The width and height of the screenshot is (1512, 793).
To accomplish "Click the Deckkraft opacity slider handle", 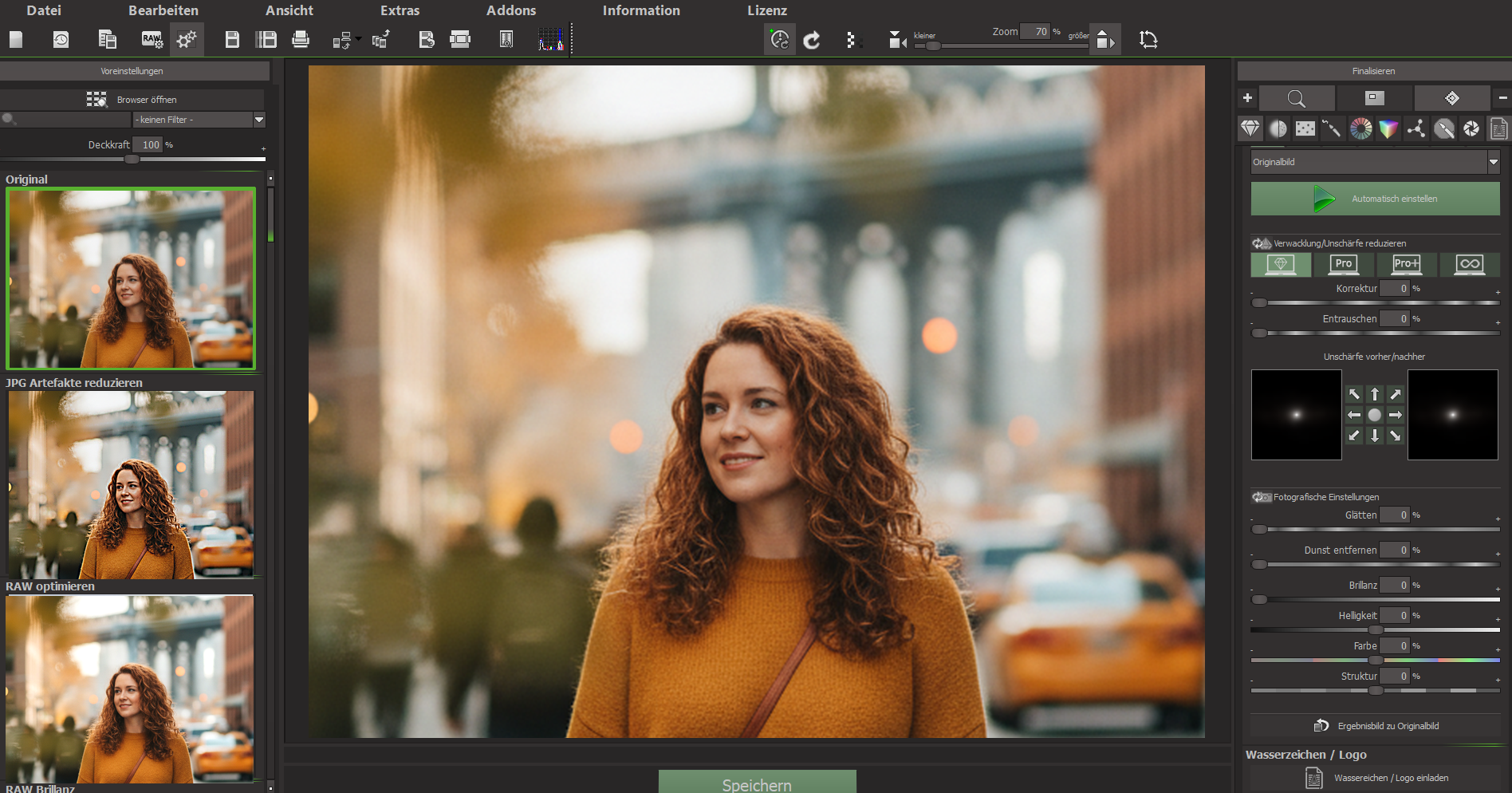I will tap(132, 159).
